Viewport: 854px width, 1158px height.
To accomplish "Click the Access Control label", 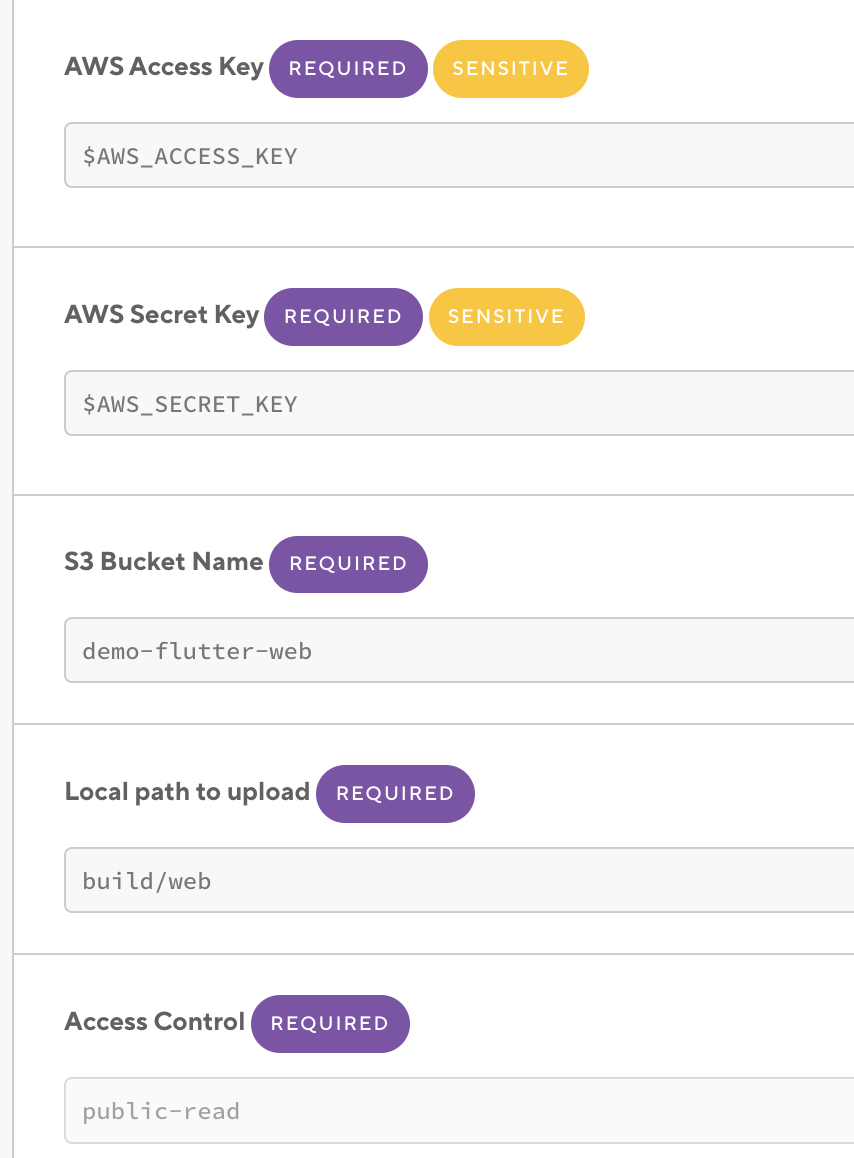I will coord(155,1022).
